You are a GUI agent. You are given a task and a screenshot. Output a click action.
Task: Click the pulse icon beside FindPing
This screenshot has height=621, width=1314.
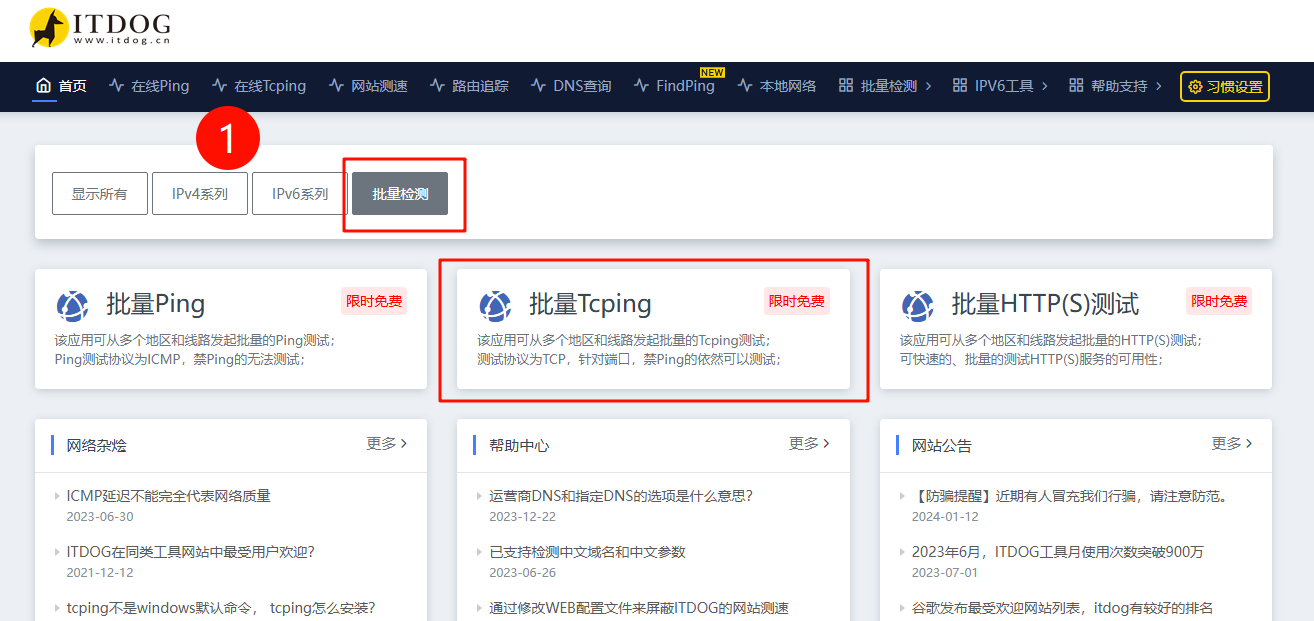pyautogui.click(x=641, y=86)
